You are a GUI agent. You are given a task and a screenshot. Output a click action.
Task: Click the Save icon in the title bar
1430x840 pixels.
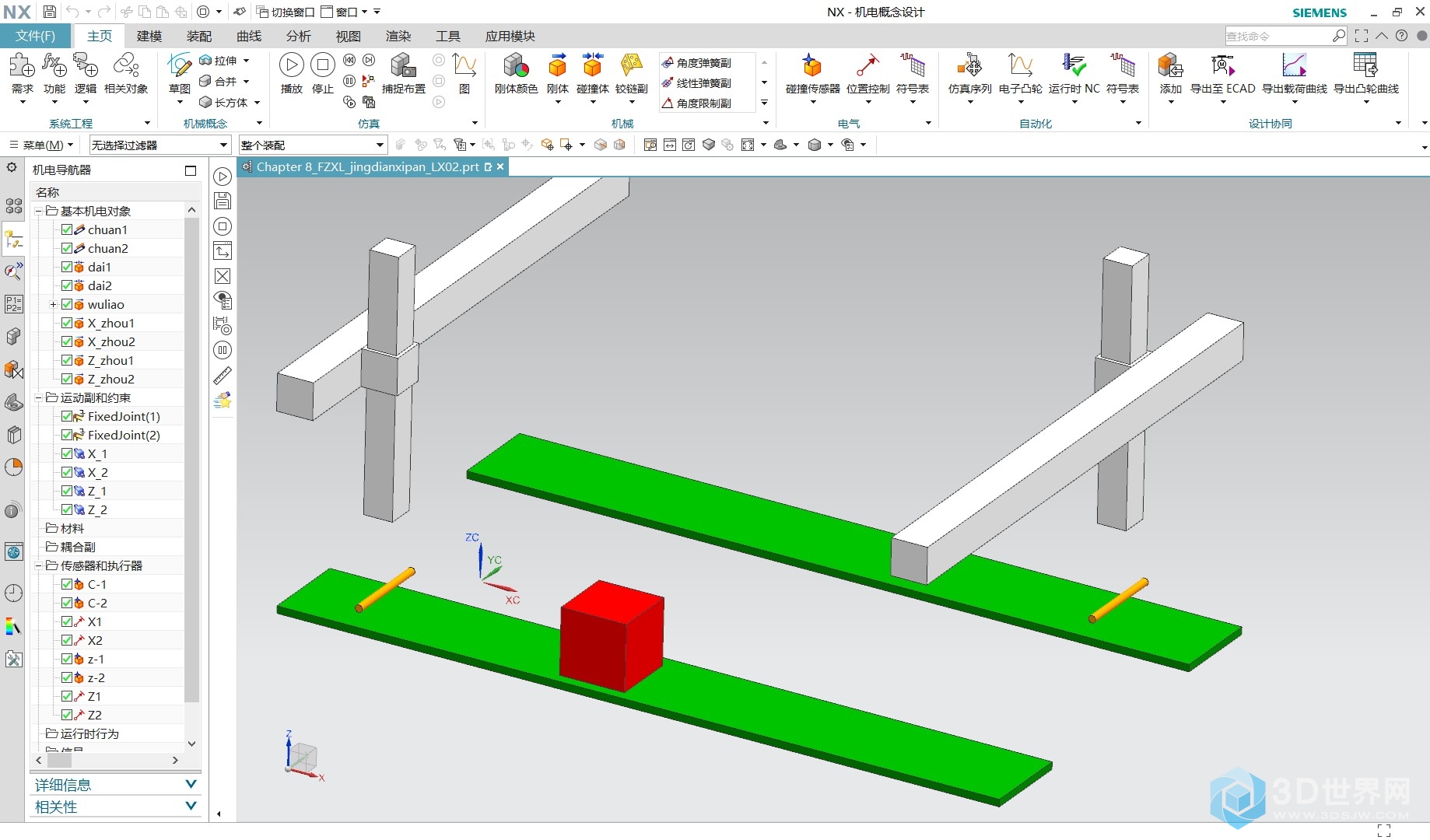(x=49, y=12)
